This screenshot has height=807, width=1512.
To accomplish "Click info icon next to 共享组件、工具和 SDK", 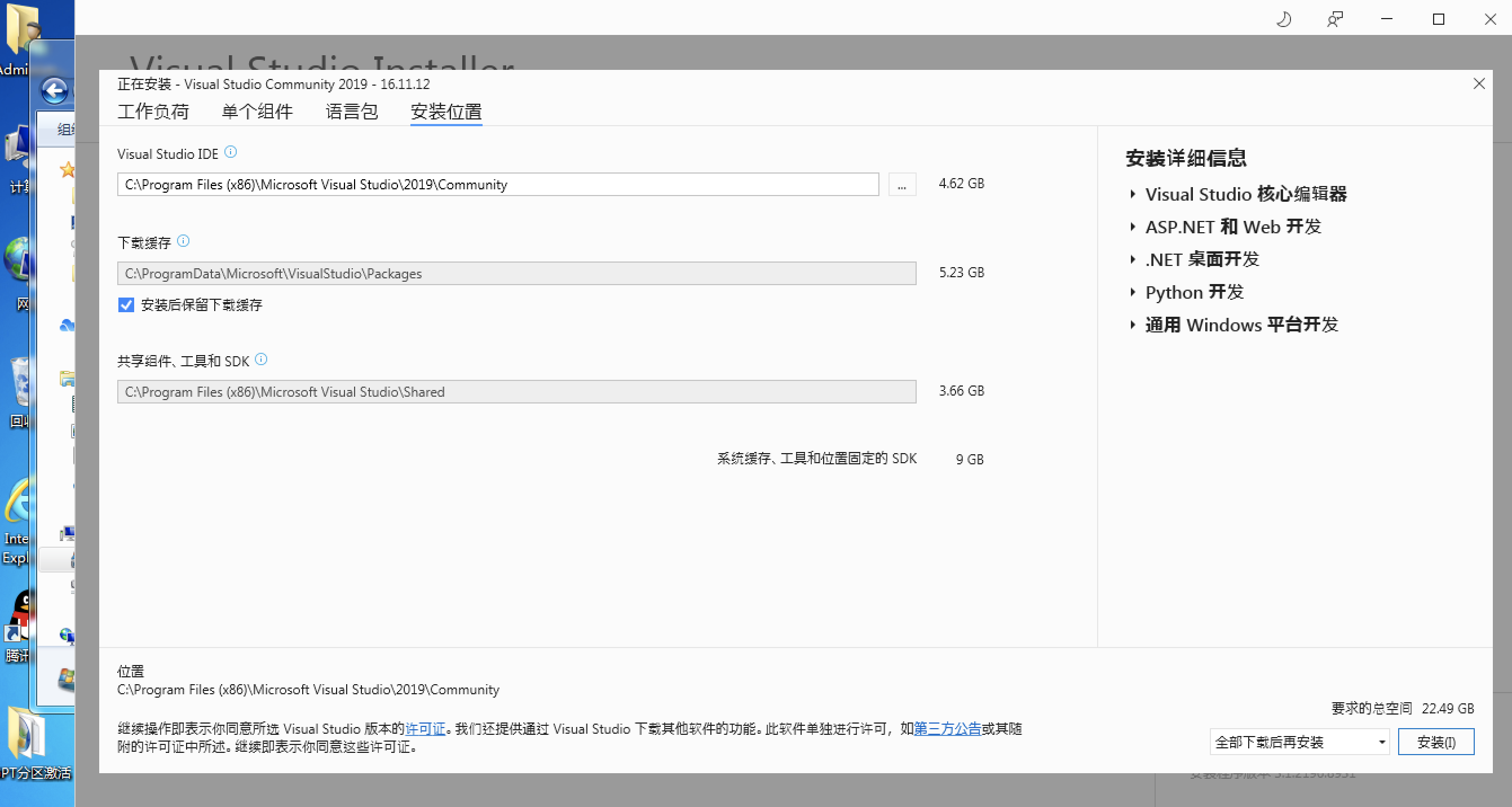I will click(261, 359).
